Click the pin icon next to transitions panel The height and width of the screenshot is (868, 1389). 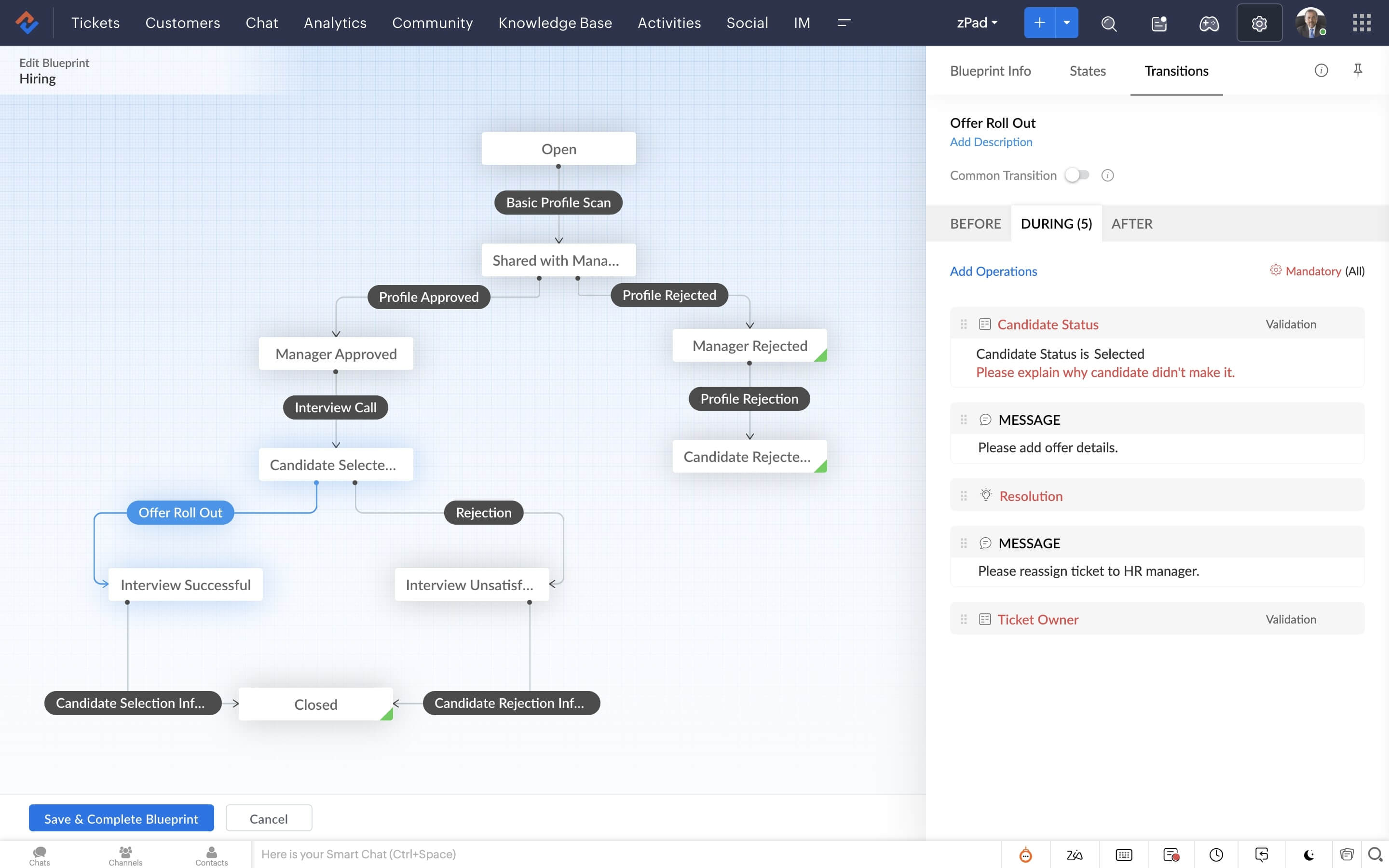[1358, 69]
